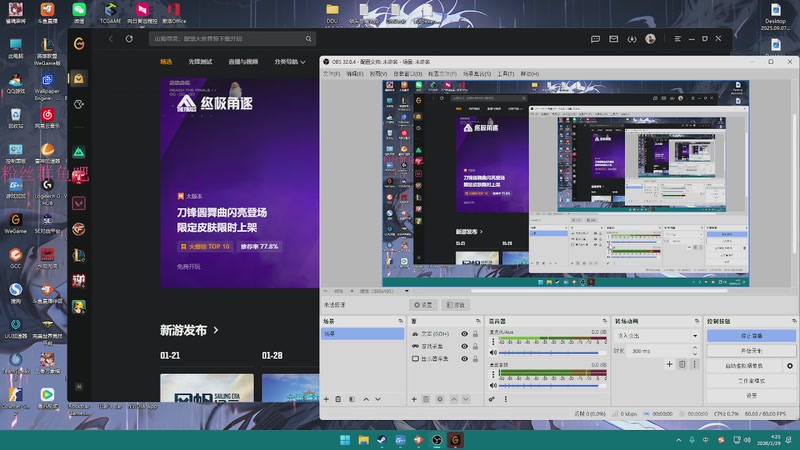
Task: Open 麦克风/Aux options three-dot icon
Action: click(x=493, y=341)
